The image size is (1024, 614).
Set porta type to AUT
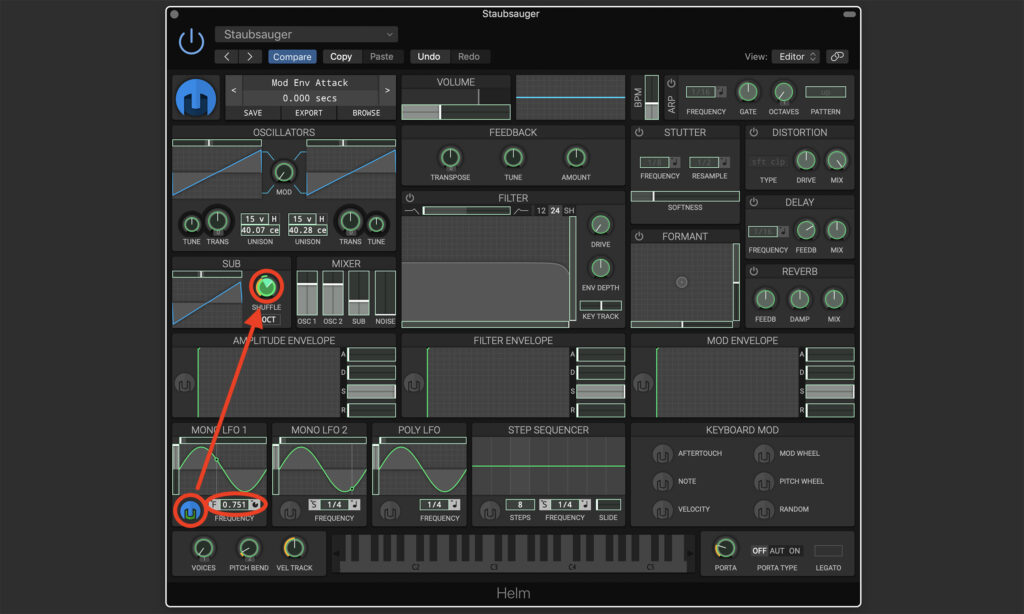pyautogui.click(x=777, y=551)
